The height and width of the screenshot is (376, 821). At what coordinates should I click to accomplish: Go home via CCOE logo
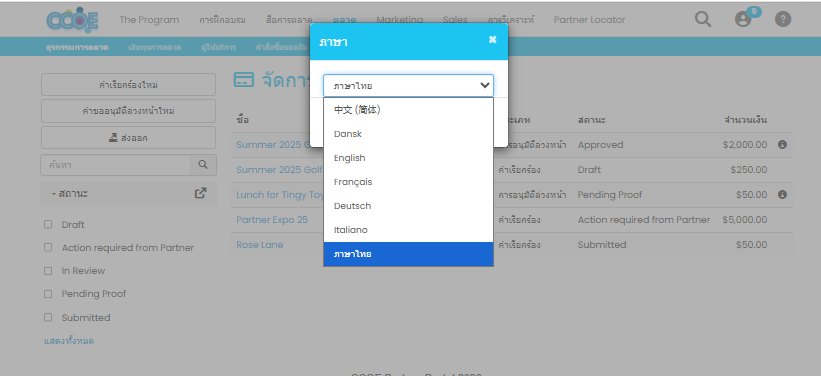pyautogui.click(x=72, y=20)
